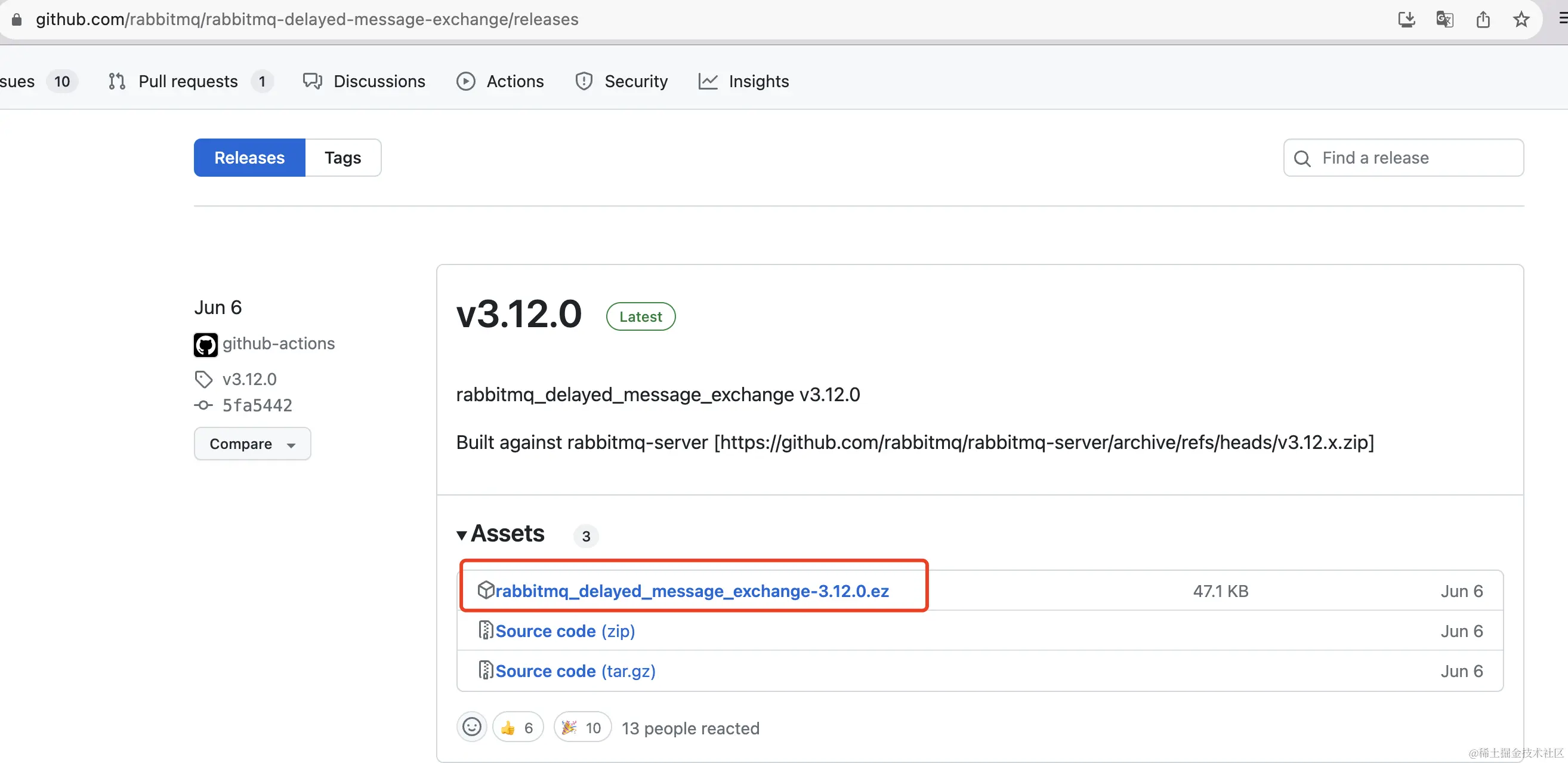The width and height of the screenshot is (1568, 763).
Task: Bookmark this page with star icon
Action: tap(1521, 20)
